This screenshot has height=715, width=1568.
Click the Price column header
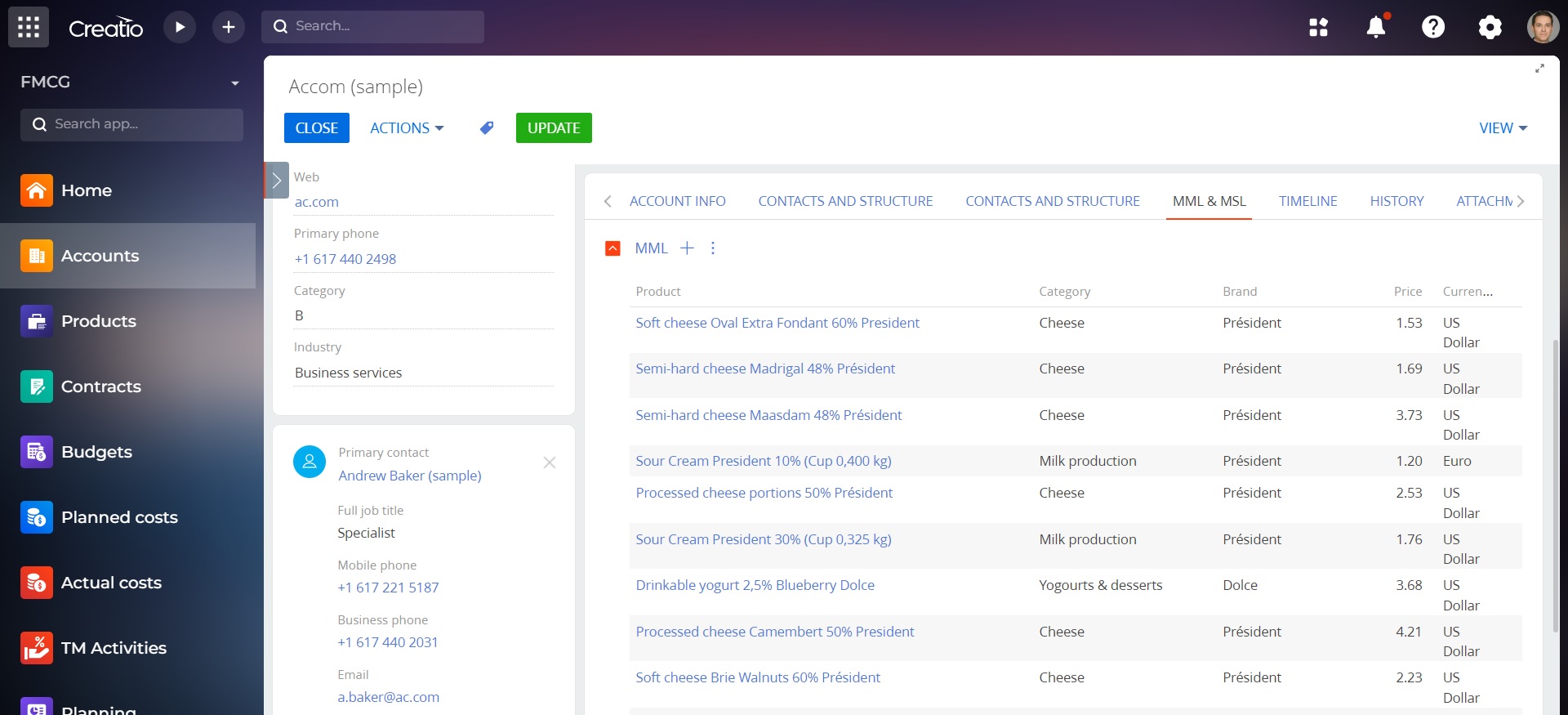tap(1407, 292)
